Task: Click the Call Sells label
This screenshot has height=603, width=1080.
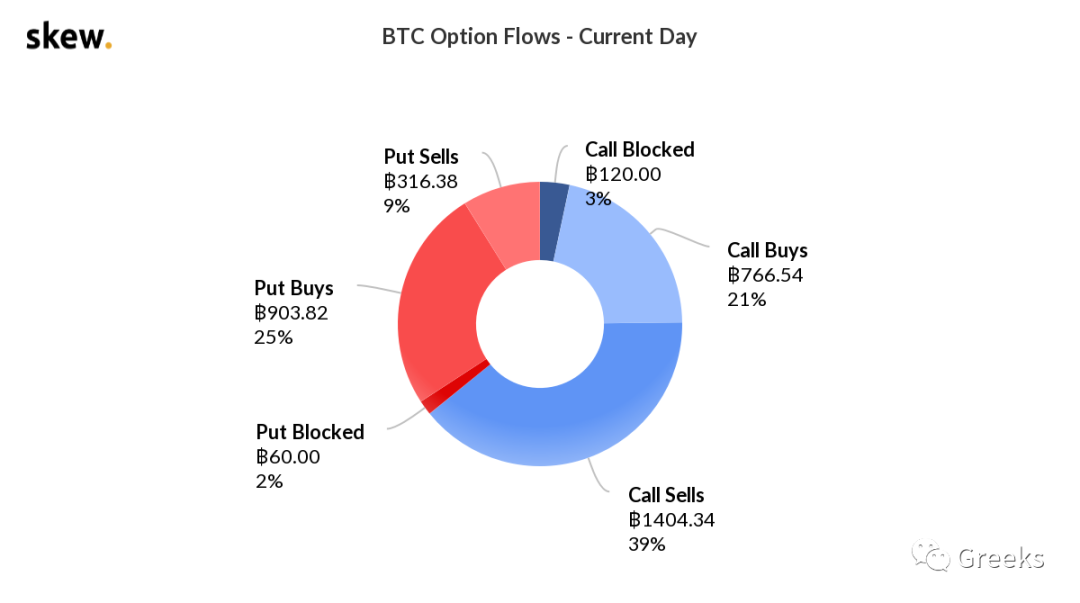Action: (x=666, y=495)
